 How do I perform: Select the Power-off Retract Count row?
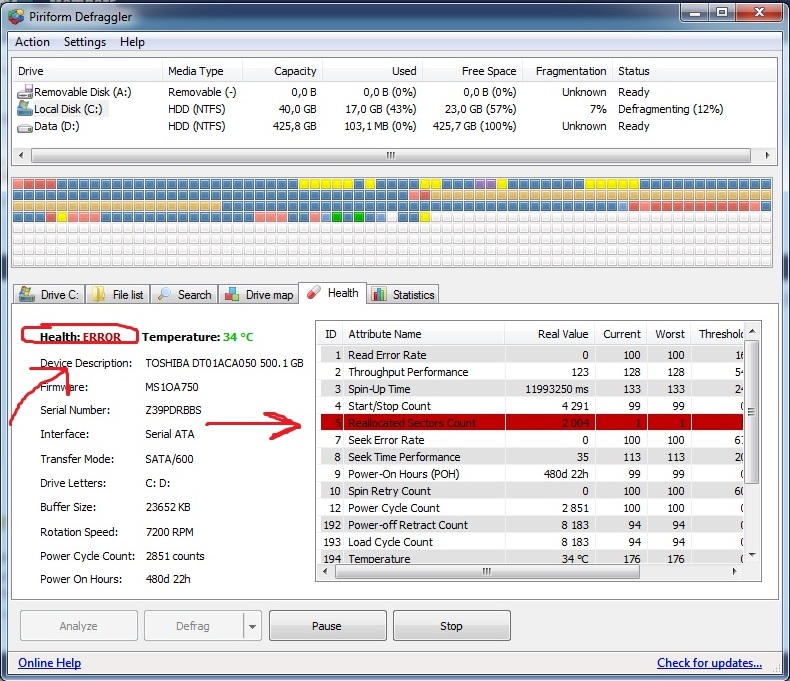pos(532,525)
